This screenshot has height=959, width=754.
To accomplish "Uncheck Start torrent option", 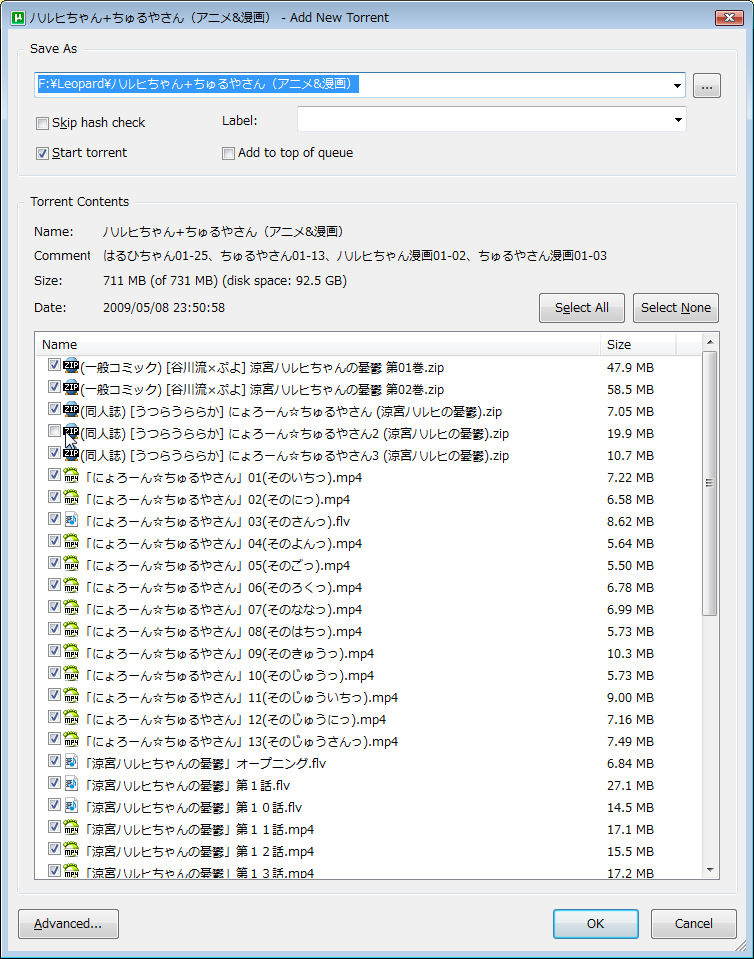I will coord(42,154).
